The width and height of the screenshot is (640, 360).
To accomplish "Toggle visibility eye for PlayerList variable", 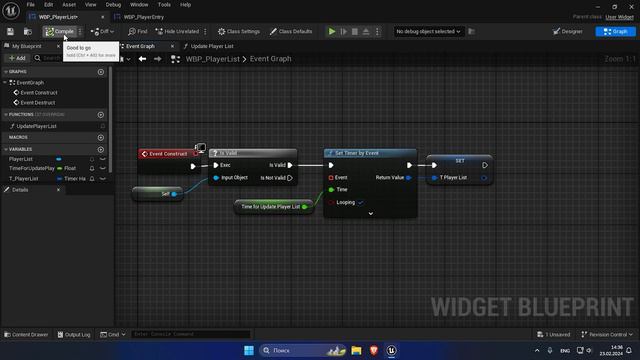I will click(102, 159).
